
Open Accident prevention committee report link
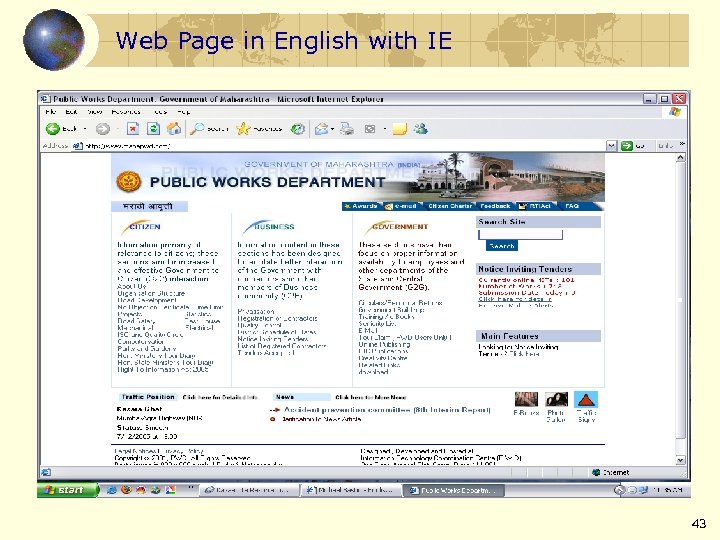(x=387, y=410)
